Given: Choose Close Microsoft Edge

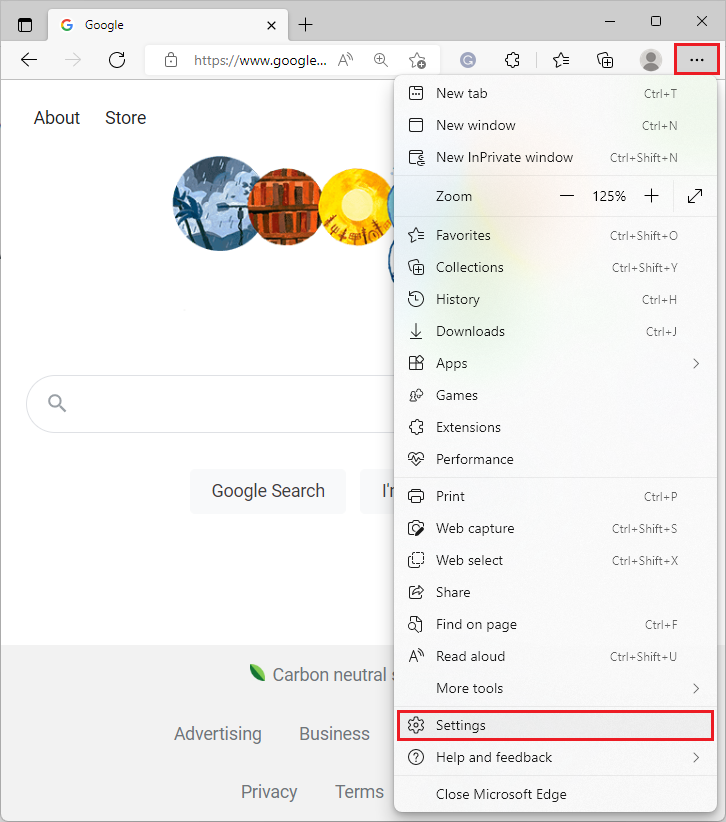Looking at the screenshot, I should (x=555, y=794).
